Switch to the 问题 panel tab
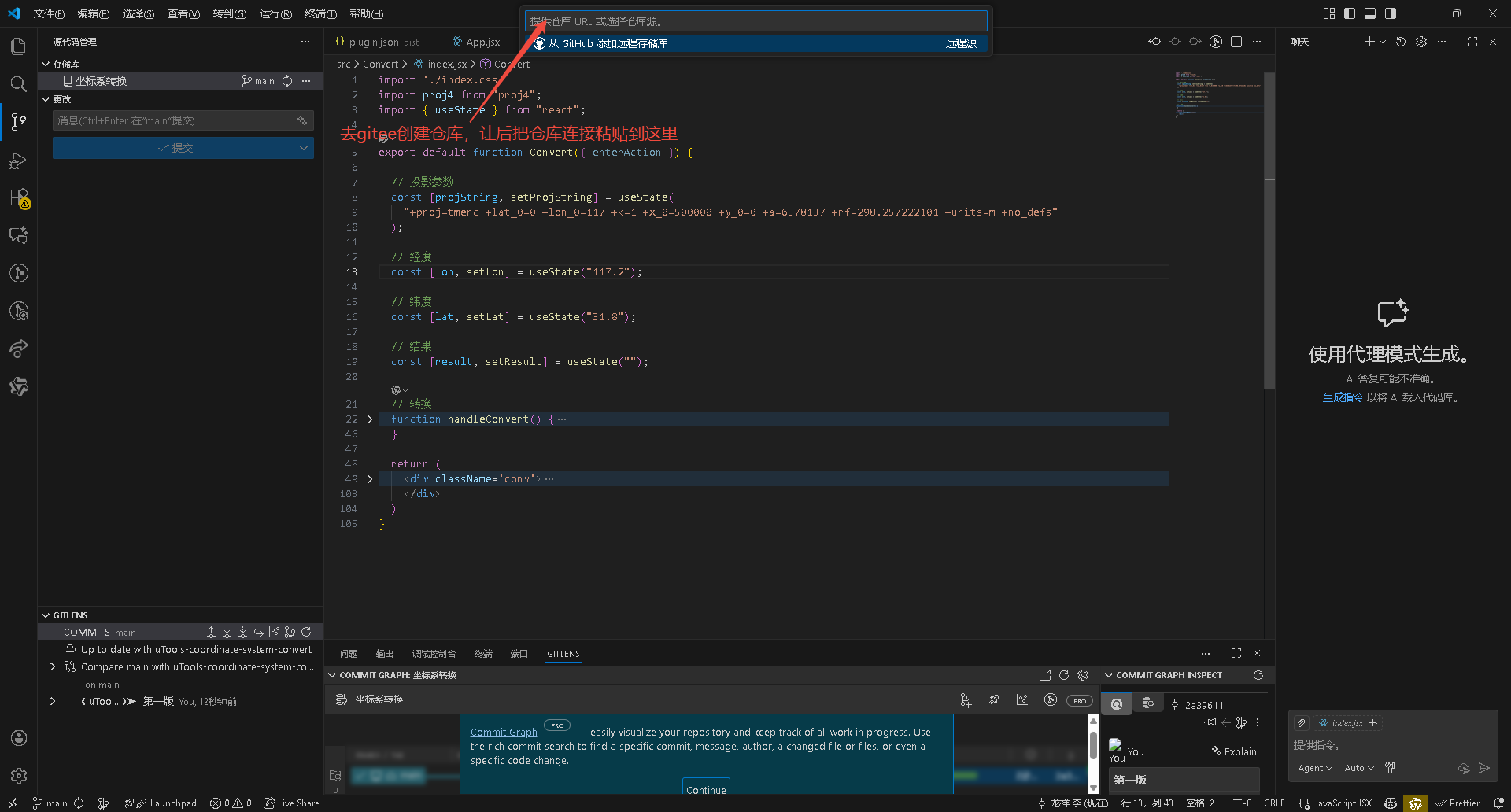This screenshot has width=1511, height=812. 349,654
